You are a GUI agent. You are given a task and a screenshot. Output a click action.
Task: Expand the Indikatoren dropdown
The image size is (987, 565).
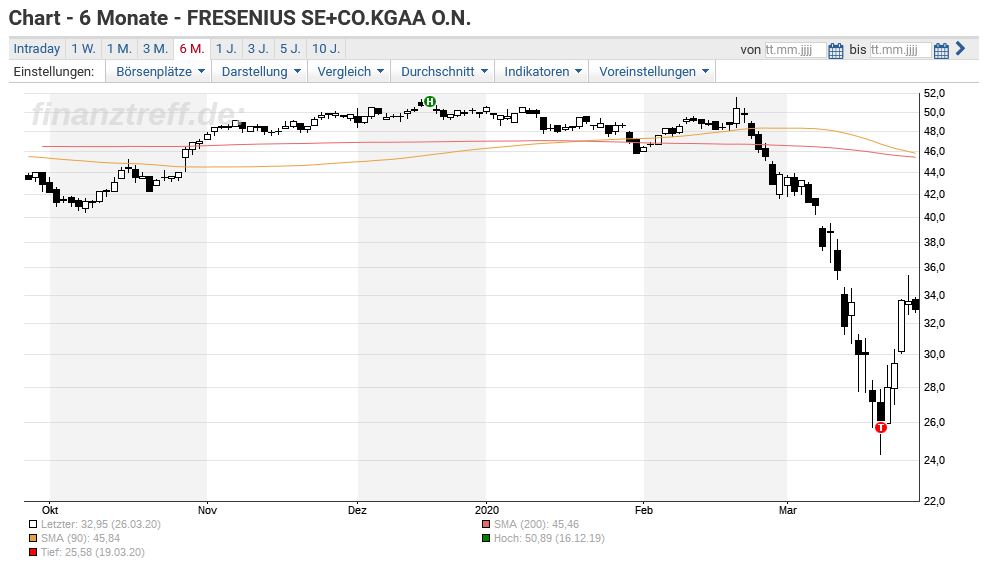[542, 71]
